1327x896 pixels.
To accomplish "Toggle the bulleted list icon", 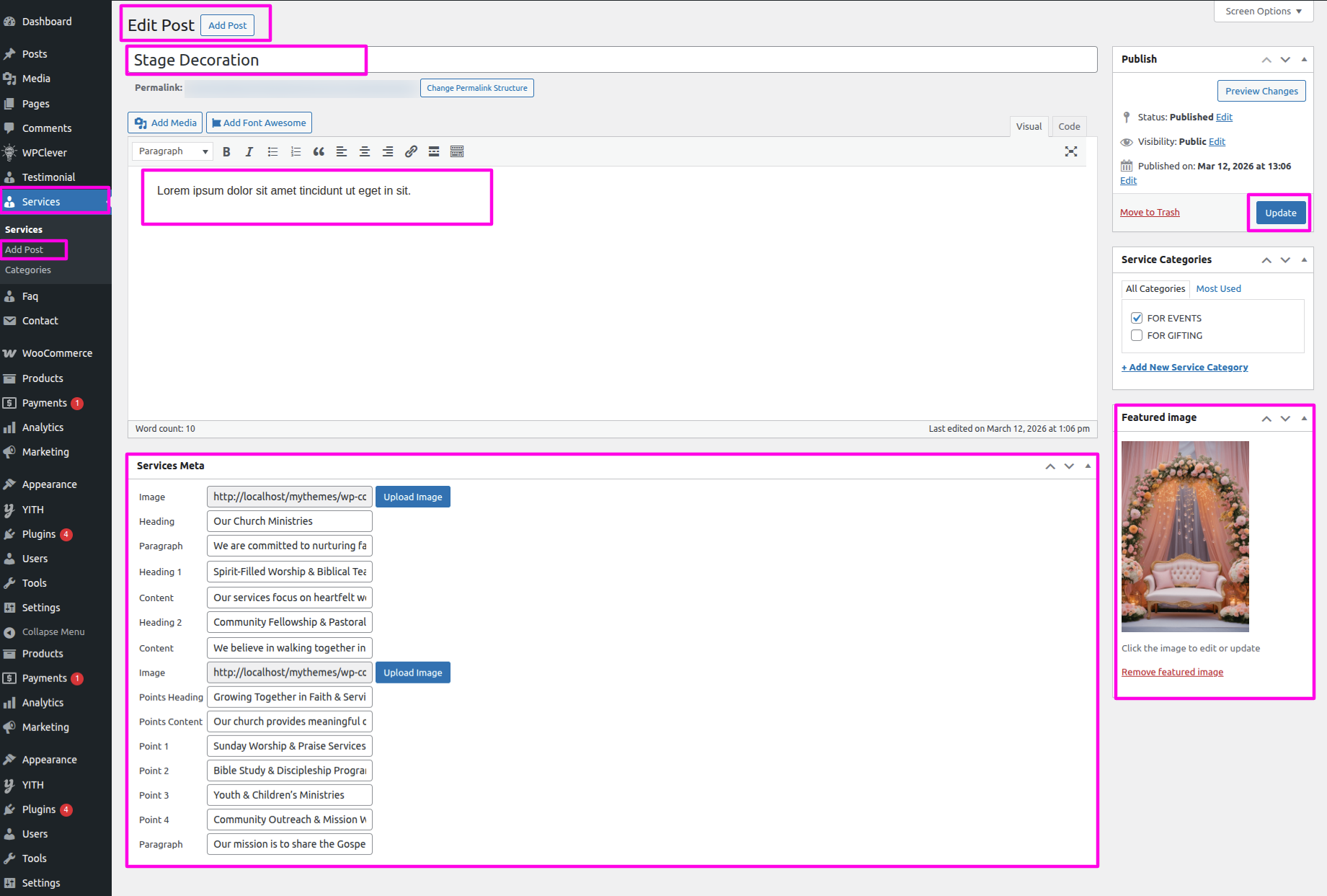I will 272,151.
